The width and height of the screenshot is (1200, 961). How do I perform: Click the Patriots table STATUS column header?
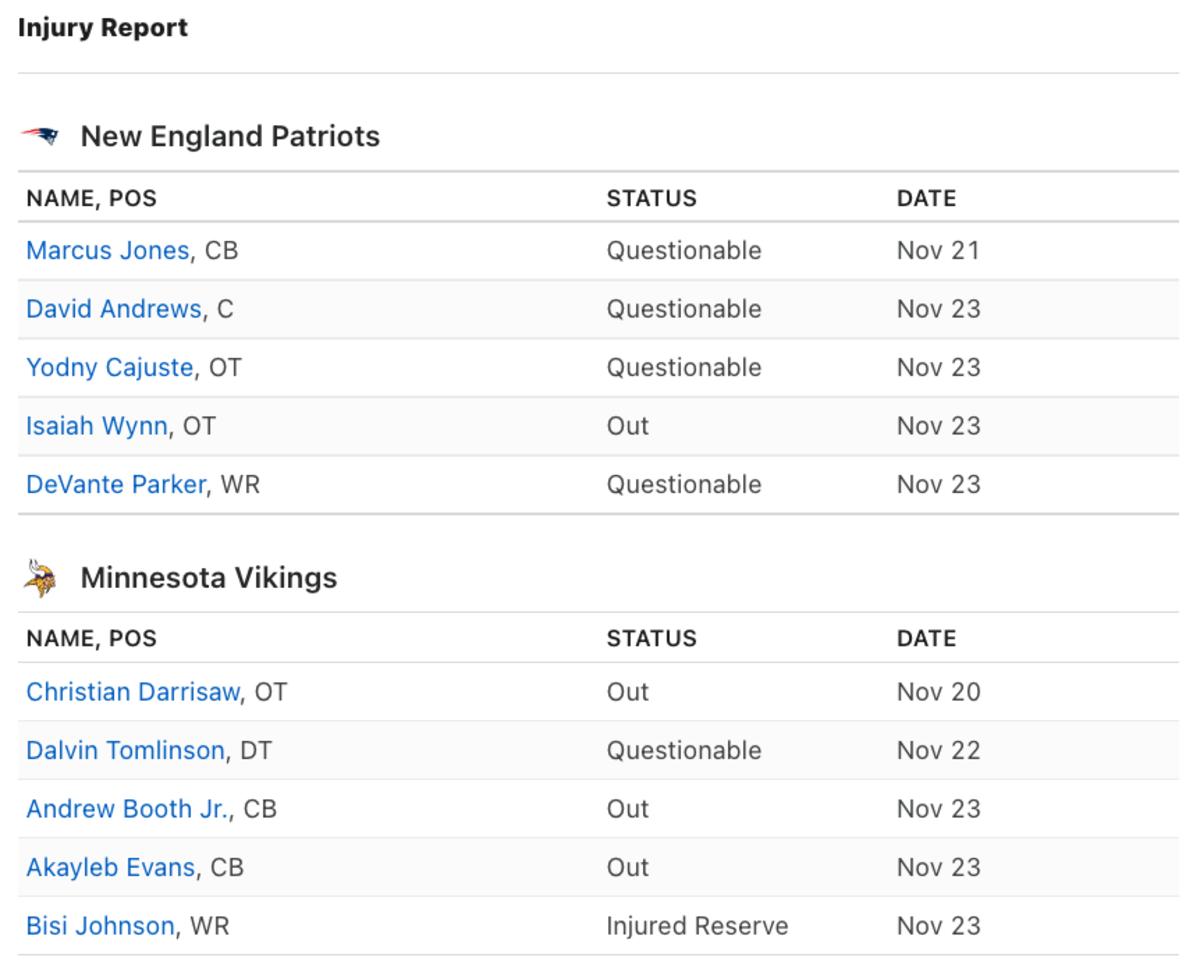(651, 198)
